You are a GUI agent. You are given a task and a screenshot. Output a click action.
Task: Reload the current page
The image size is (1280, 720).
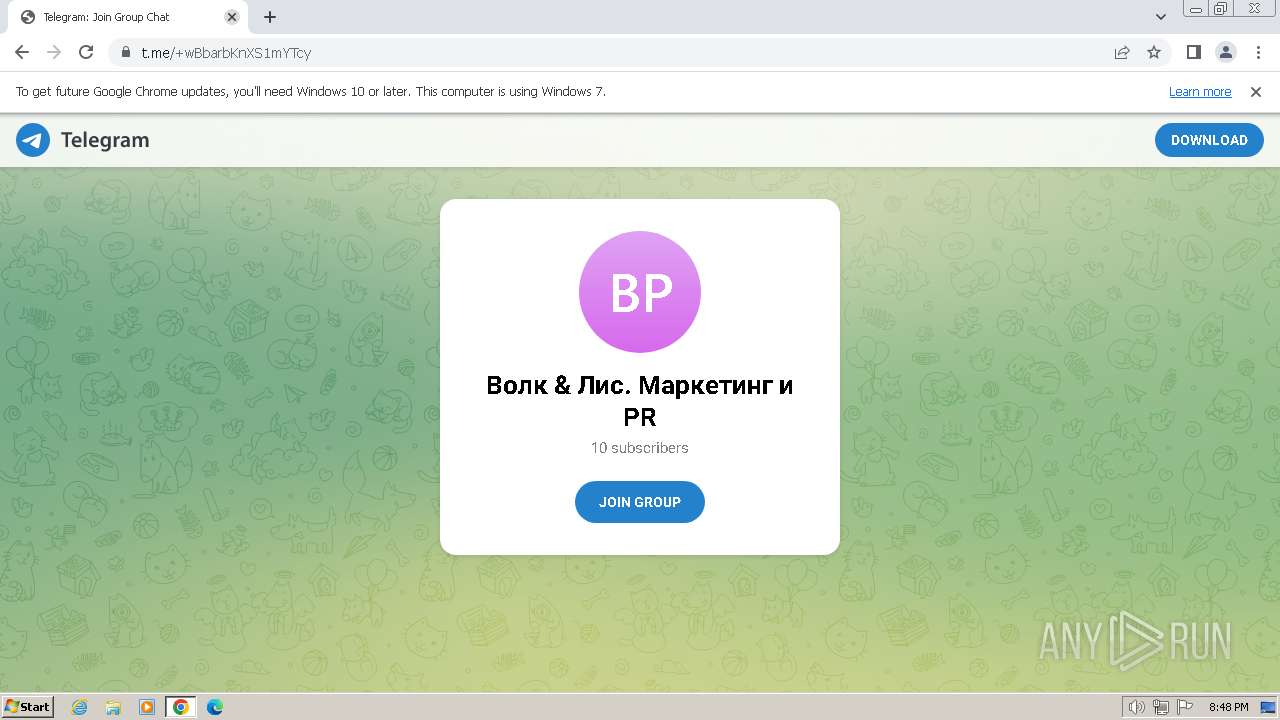(x=86, y=53)
